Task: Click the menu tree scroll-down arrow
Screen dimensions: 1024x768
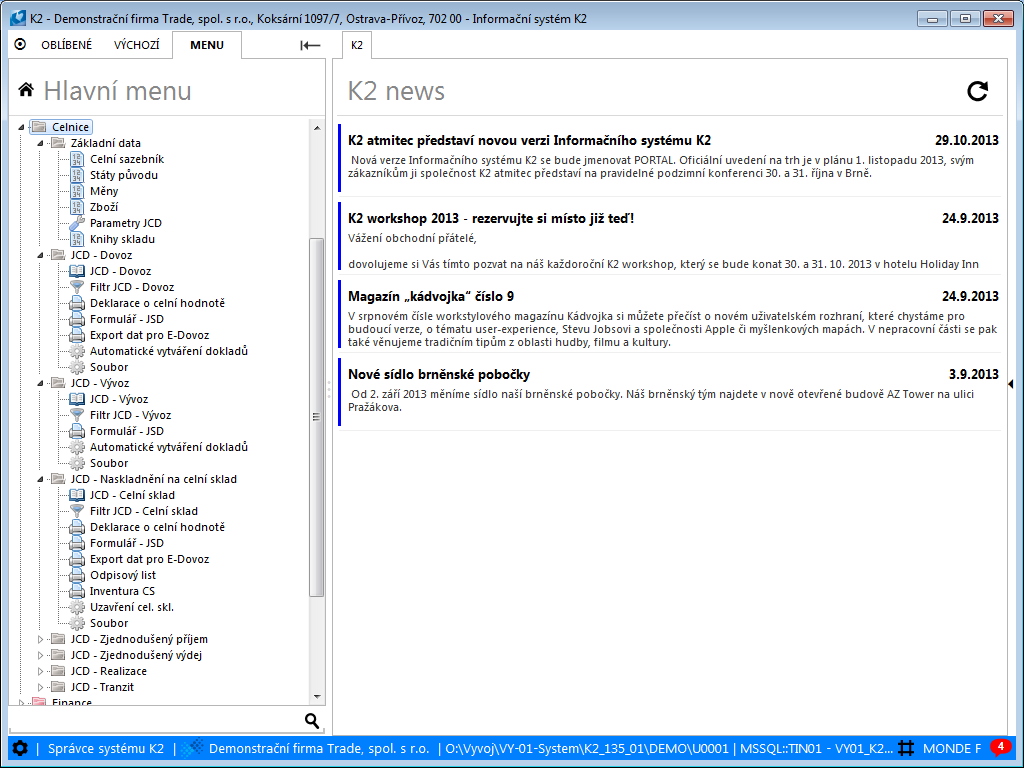Action: point(317,697)
